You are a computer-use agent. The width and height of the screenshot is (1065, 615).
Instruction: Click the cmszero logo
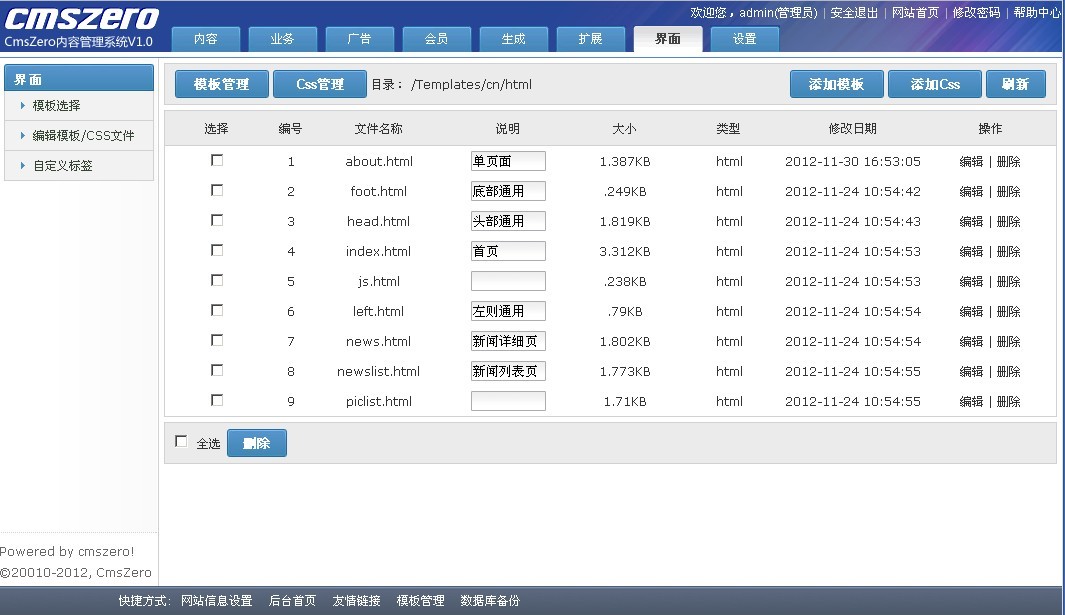[x=82, y=18]
